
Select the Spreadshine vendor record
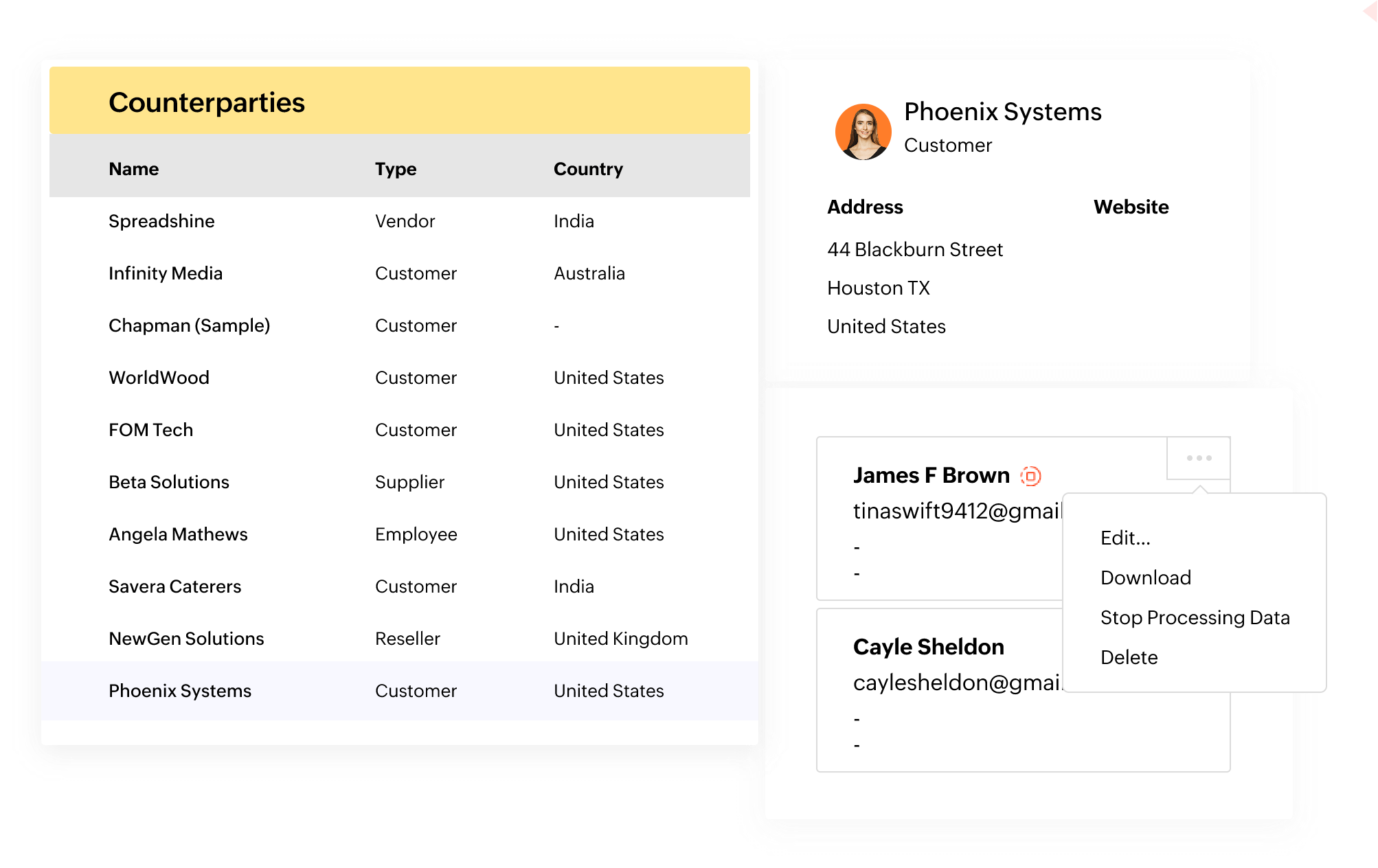tap(161, 220)
